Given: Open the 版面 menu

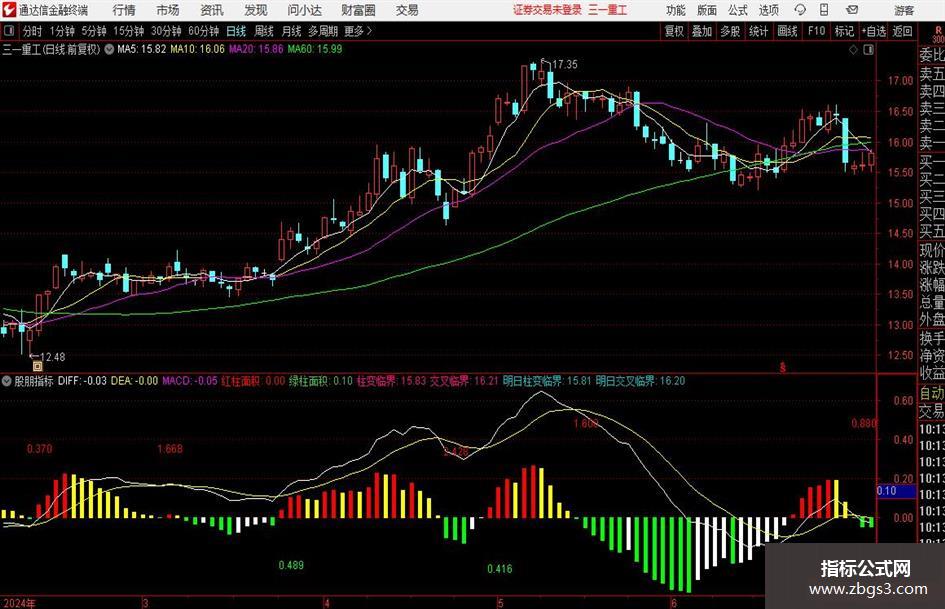Looking at the screenshot, I should (706, 10).
